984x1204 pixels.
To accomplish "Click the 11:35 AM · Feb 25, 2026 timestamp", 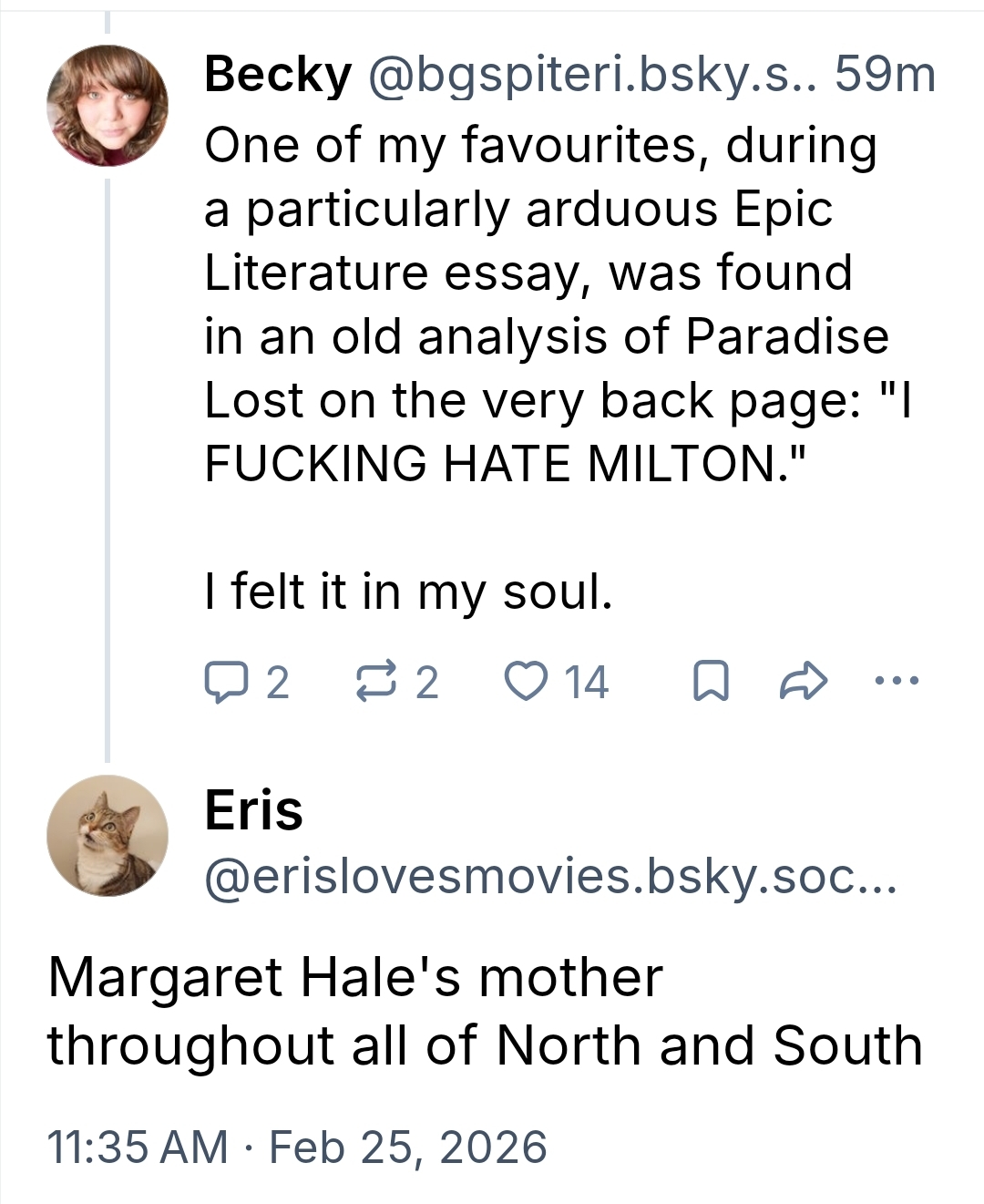I will point(296,1147).
